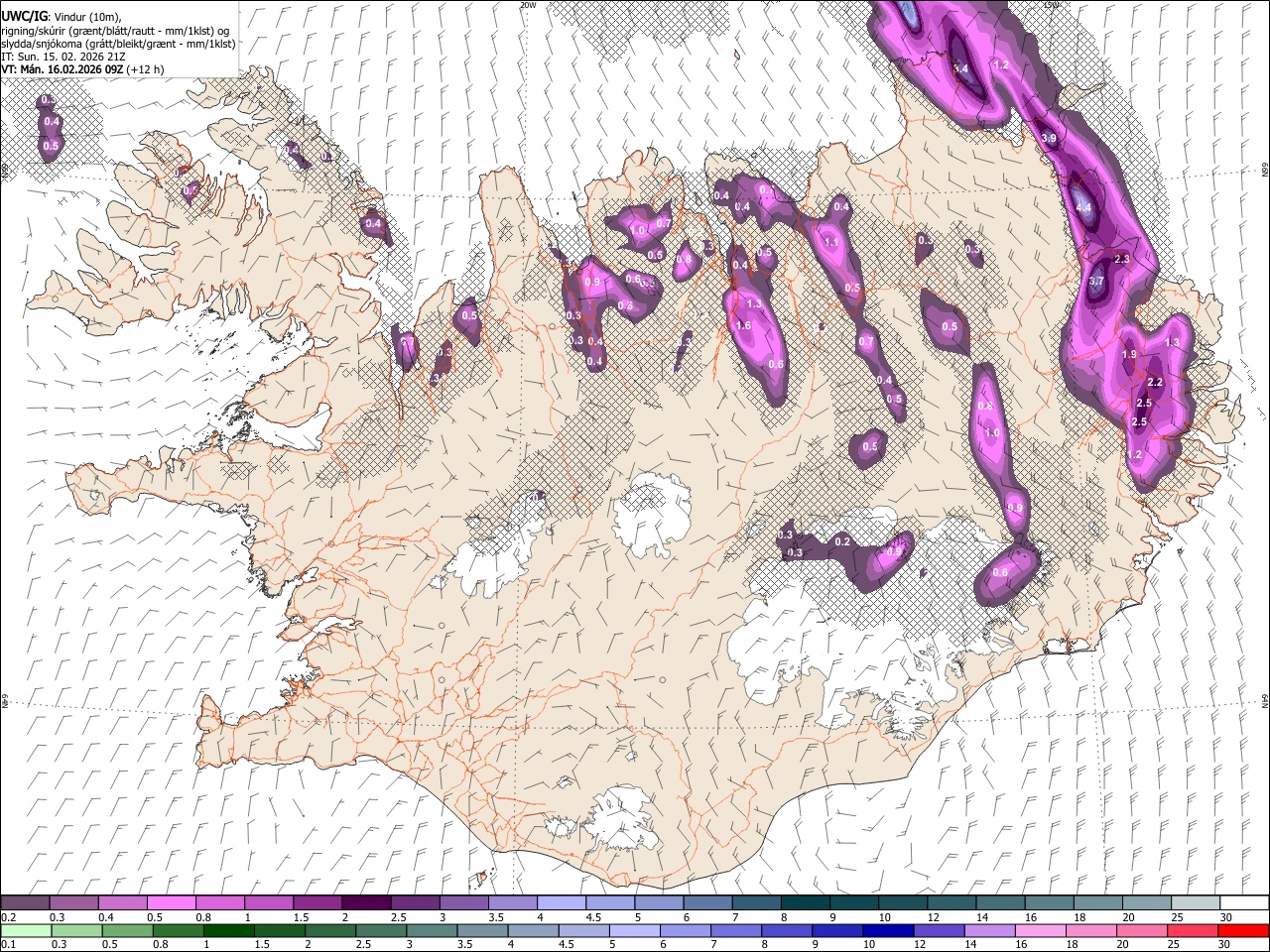Pick the darkest green rain swatch at 1
Image resolution: width=1270 pixels, height=952 pixels.
point(228,930)
